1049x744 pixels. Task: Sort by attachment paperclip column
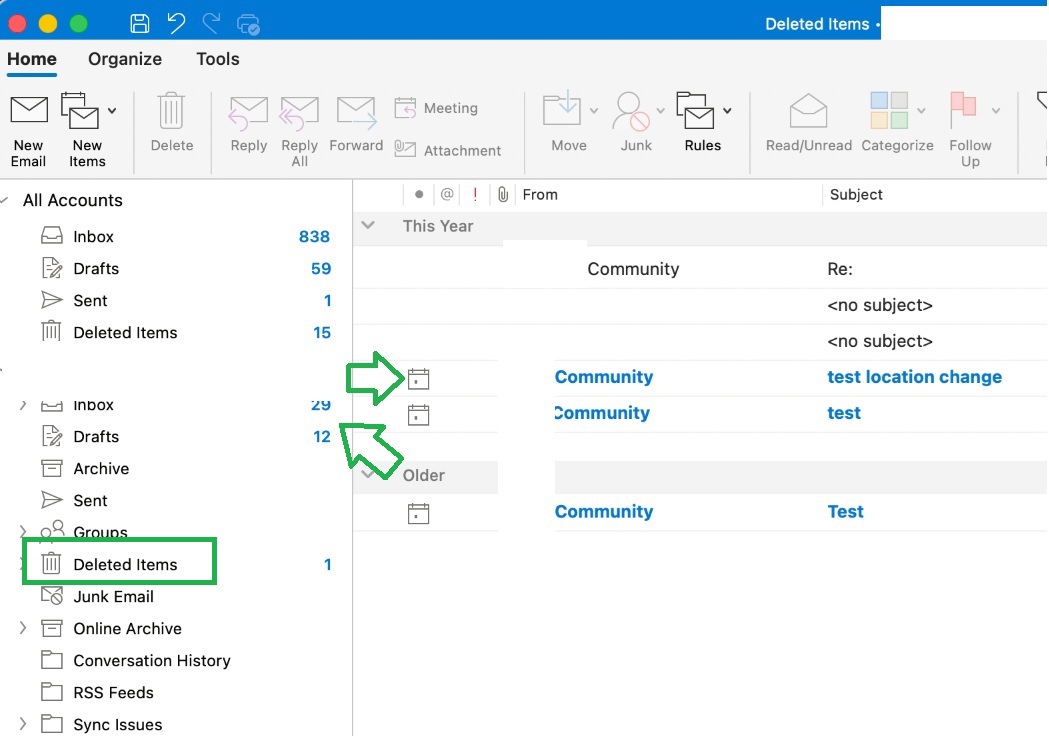pyautogui.click(x=503, y=195)
